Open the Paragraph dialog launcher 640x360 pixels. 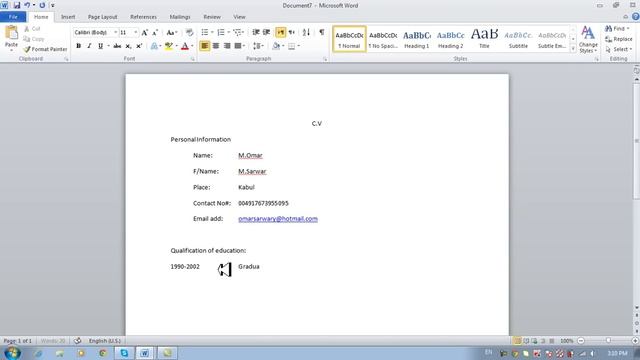pos(325,59)
